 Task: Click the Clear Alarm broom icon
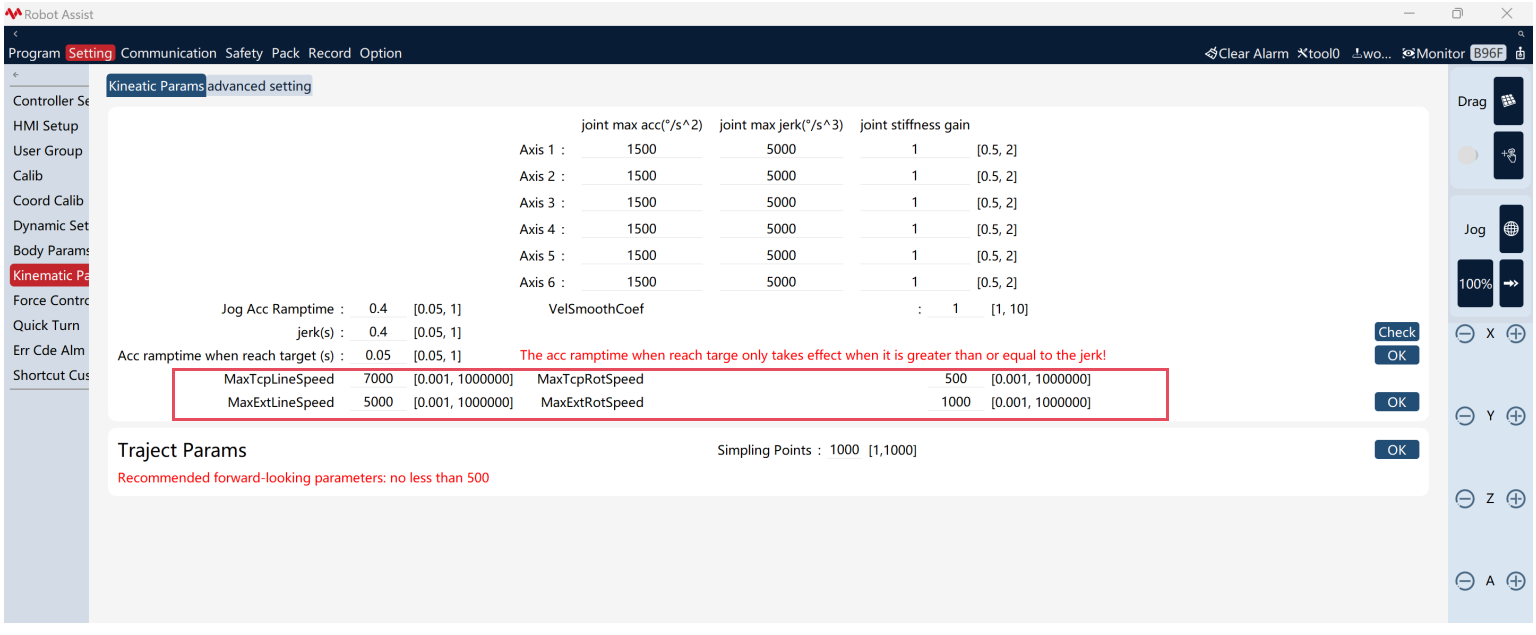1211,54
